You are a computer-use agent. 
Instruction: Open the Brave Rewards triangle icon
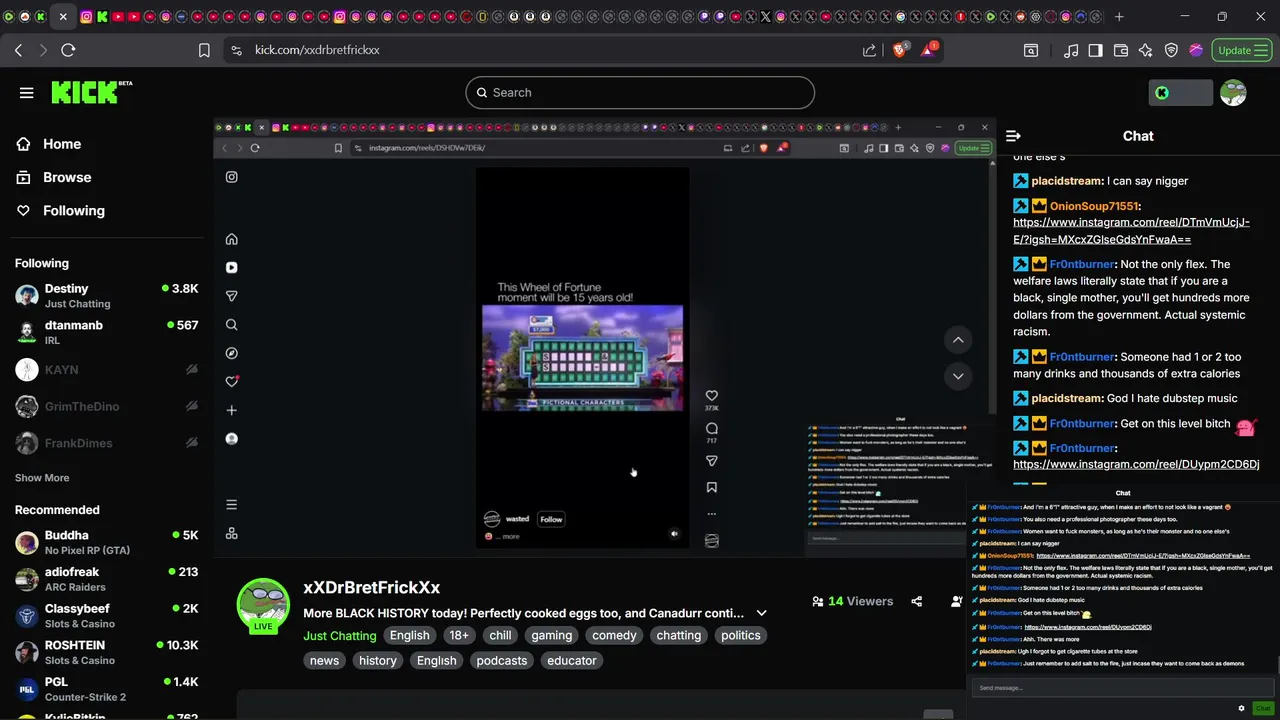click(929, 49)
